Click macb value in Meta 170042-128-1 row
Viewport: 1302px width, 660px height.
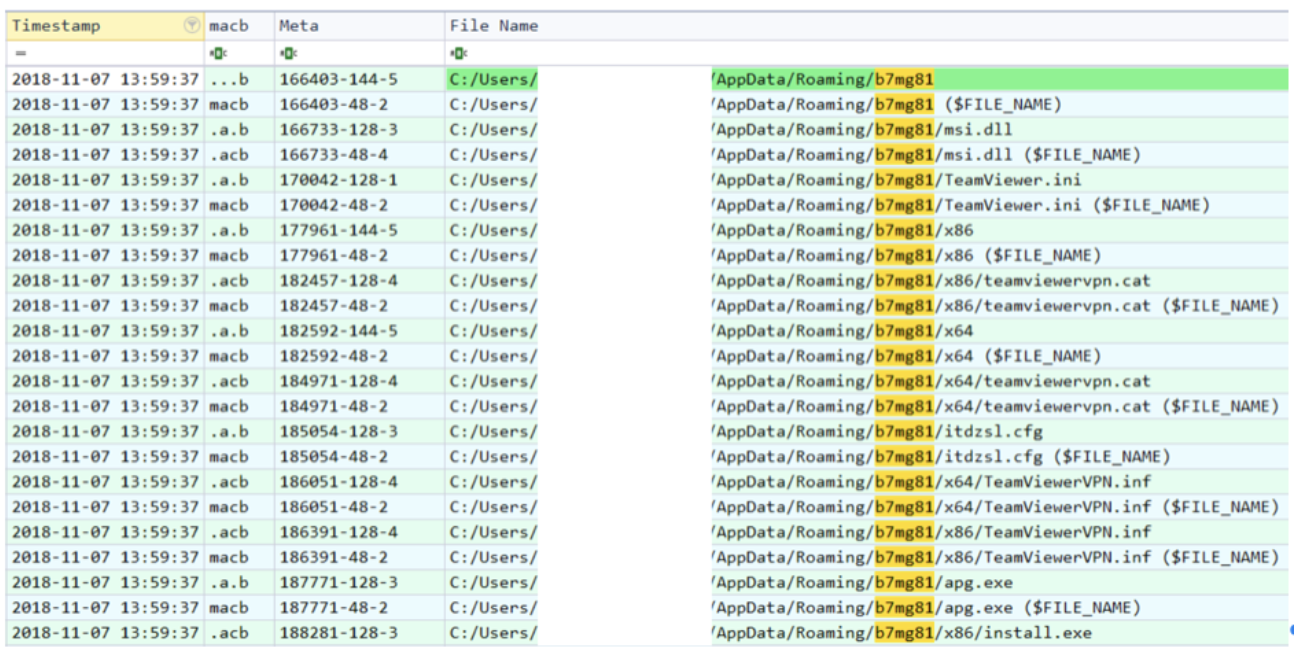(x=240, y=180)
